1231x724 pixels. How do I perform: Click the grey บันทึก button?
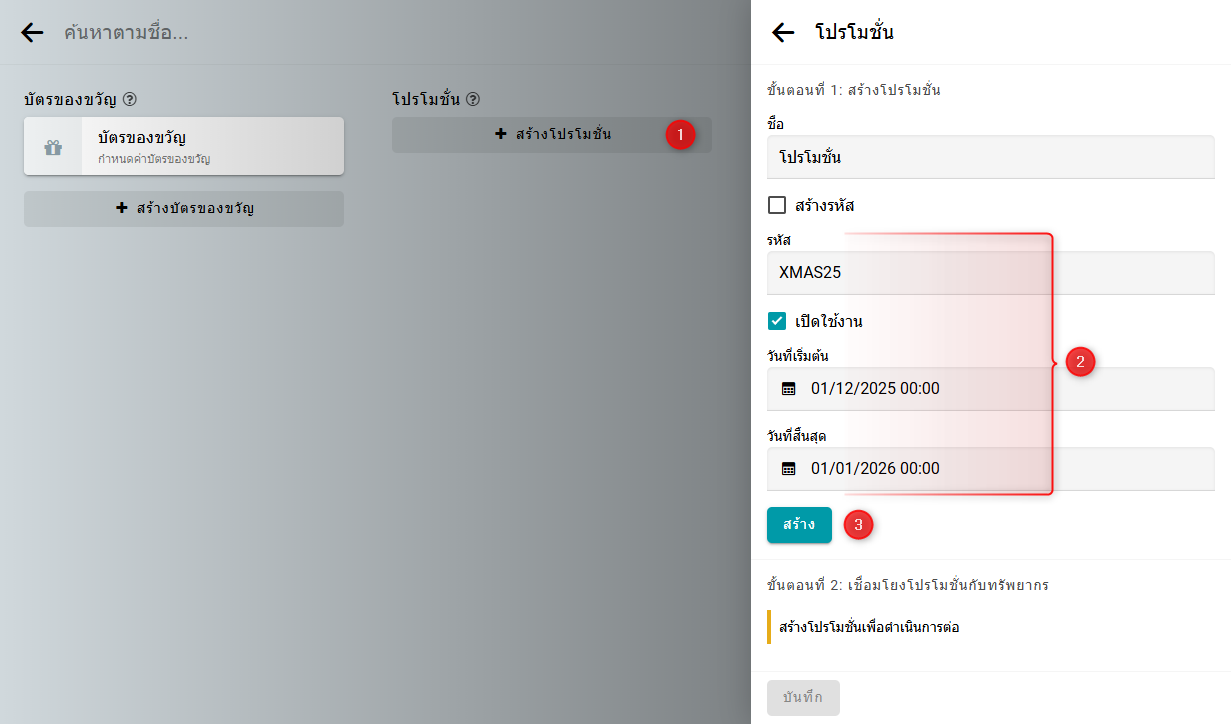tap(803, 698)
